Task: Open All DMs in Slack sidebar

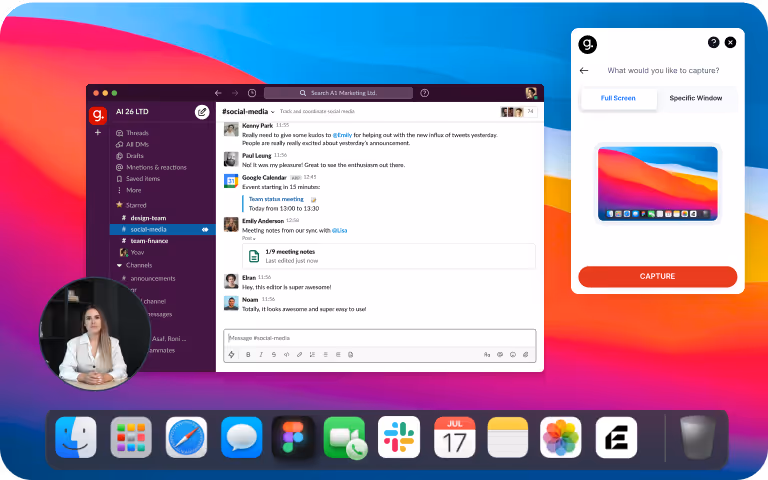Action: pyautogui.click(x=132, y=144)
